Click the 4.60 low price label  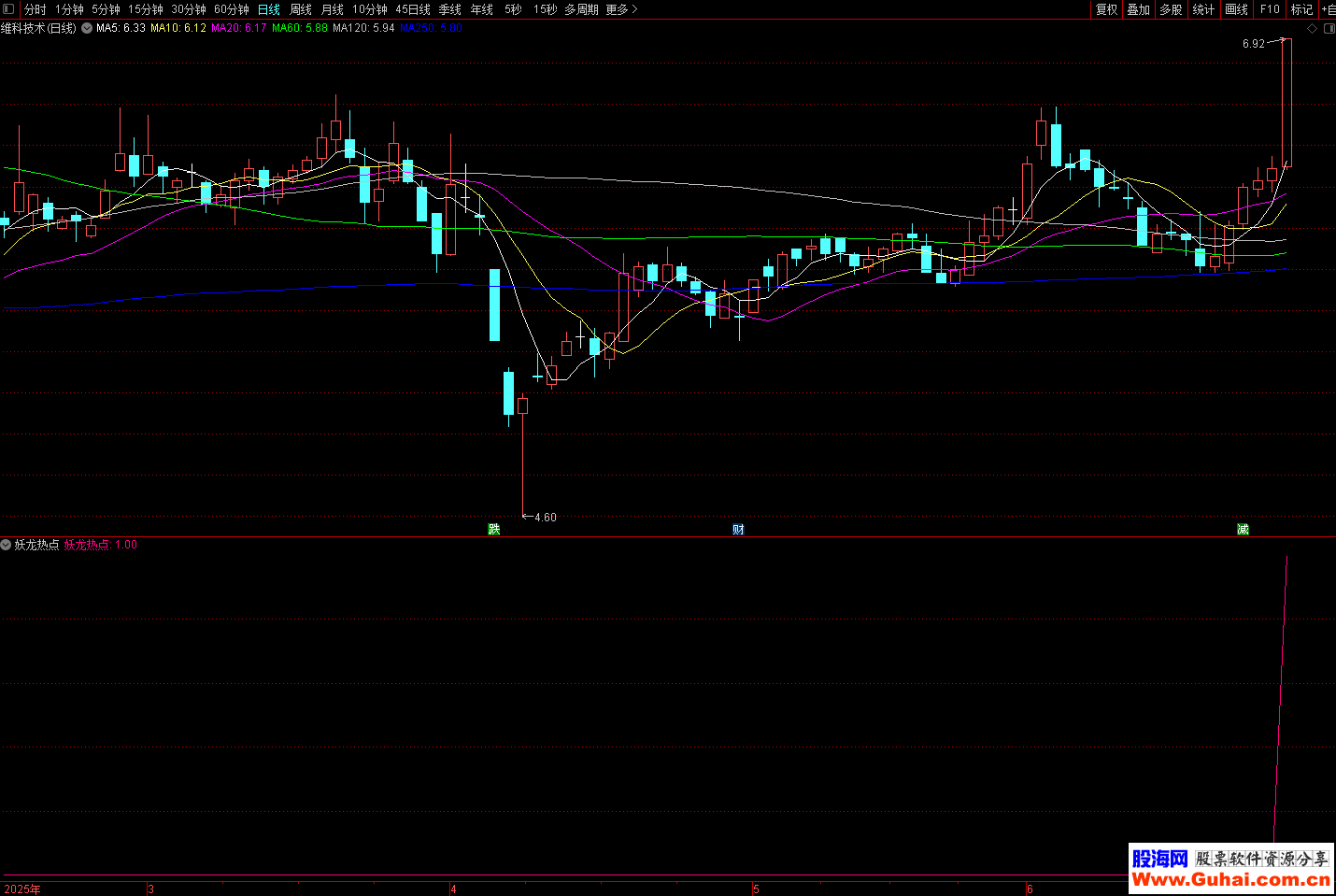(546, 518)
